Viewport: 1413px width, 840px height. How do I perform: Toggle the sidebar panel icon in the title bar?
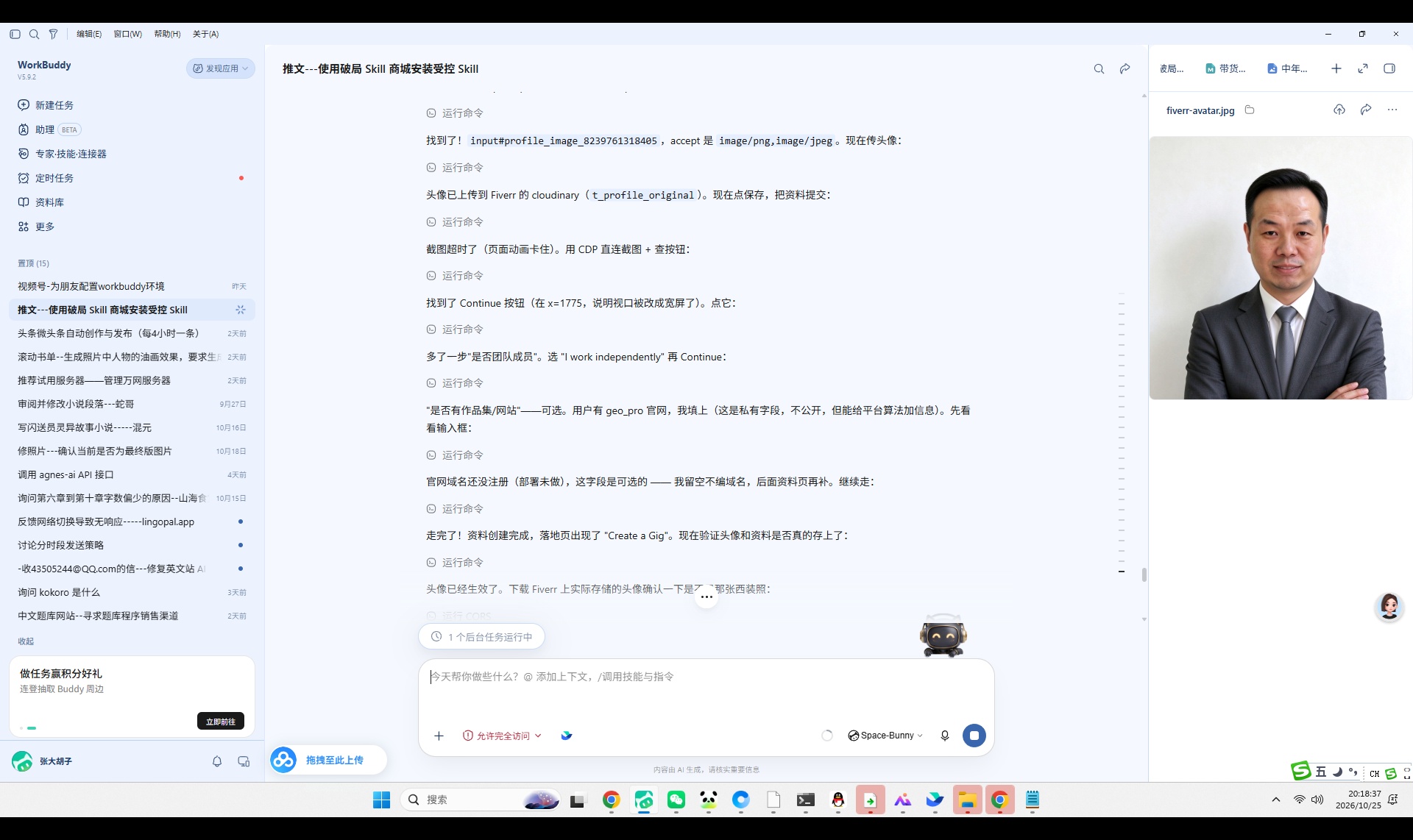click(x=15, y=34)
